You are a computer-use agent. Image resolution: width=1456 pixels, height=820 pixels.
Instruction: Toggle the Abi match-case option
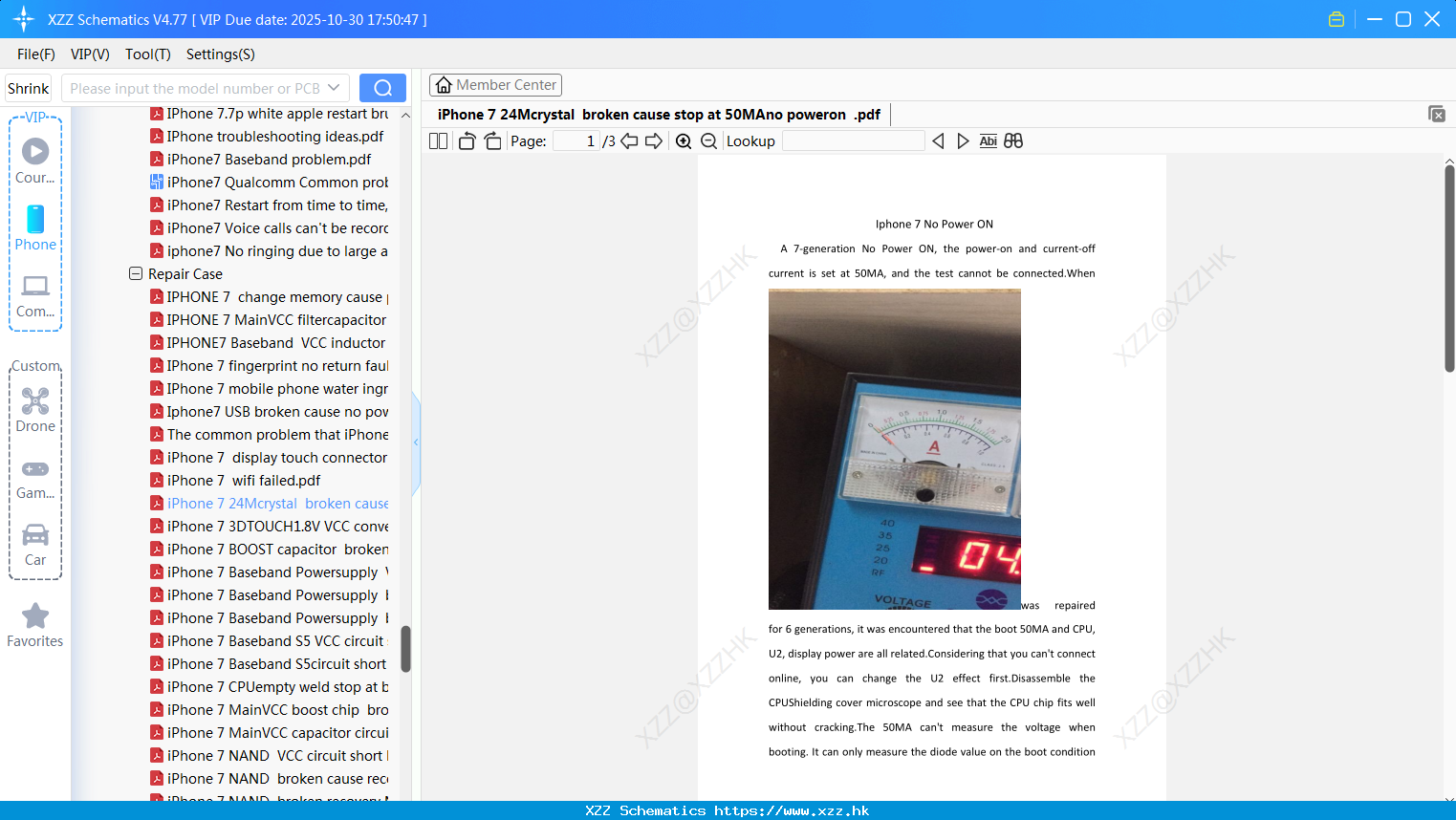pos(988,141)
